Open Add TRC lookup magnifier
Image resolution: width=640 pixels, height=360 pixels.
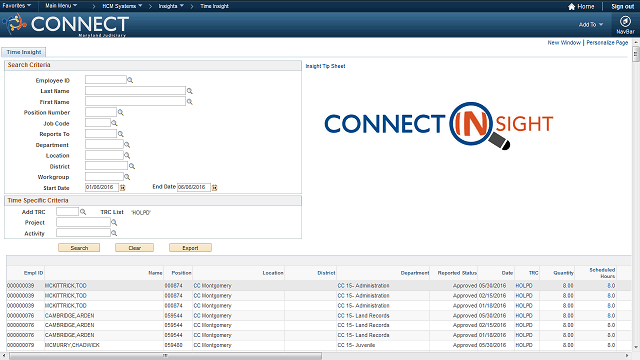(83, 212)
